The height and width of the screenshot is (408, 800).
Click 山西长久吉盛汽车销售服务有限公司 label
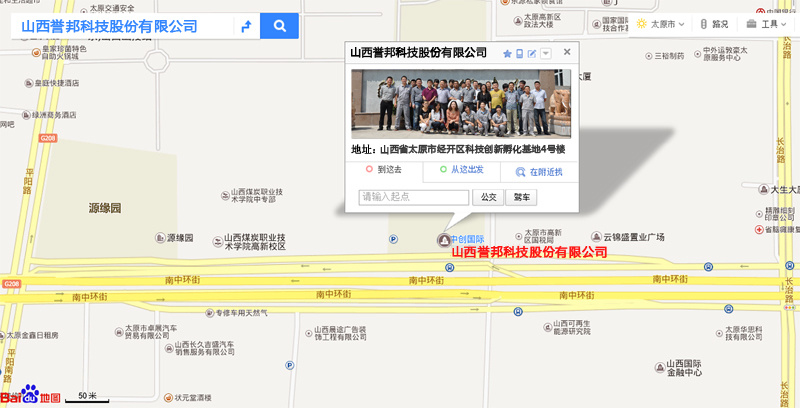coord(205,348)
